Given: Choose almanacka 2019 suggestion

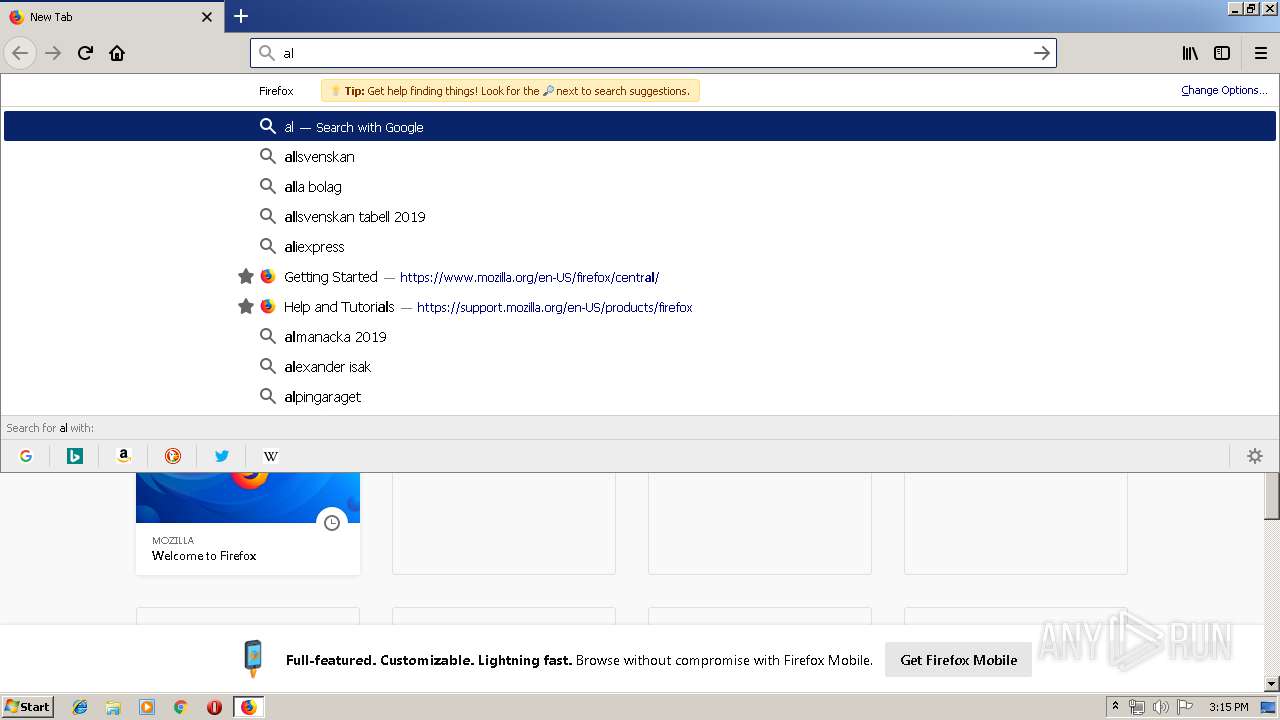Looking at the screenshot, I should (640, 336).
